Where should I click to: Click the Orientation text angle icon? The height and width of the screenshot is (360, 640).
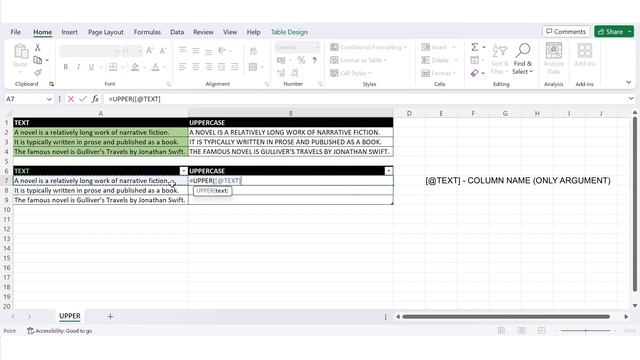coord(222,51)
